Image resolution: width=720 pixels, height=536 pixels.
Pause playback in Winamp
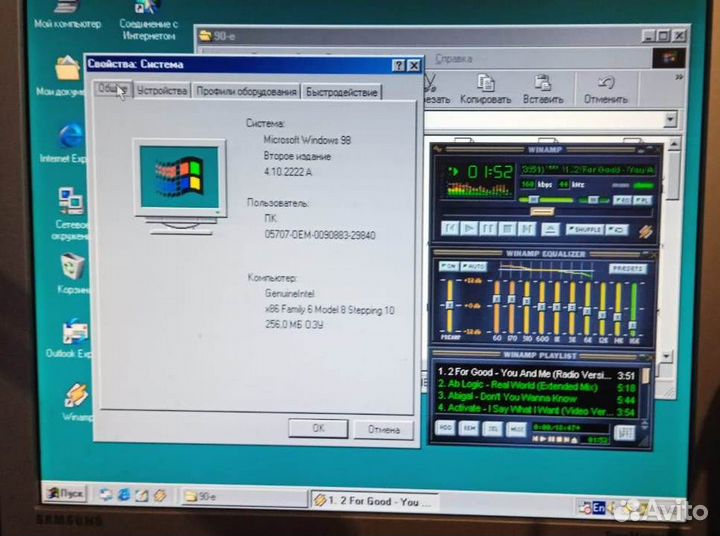click(488, 228)
